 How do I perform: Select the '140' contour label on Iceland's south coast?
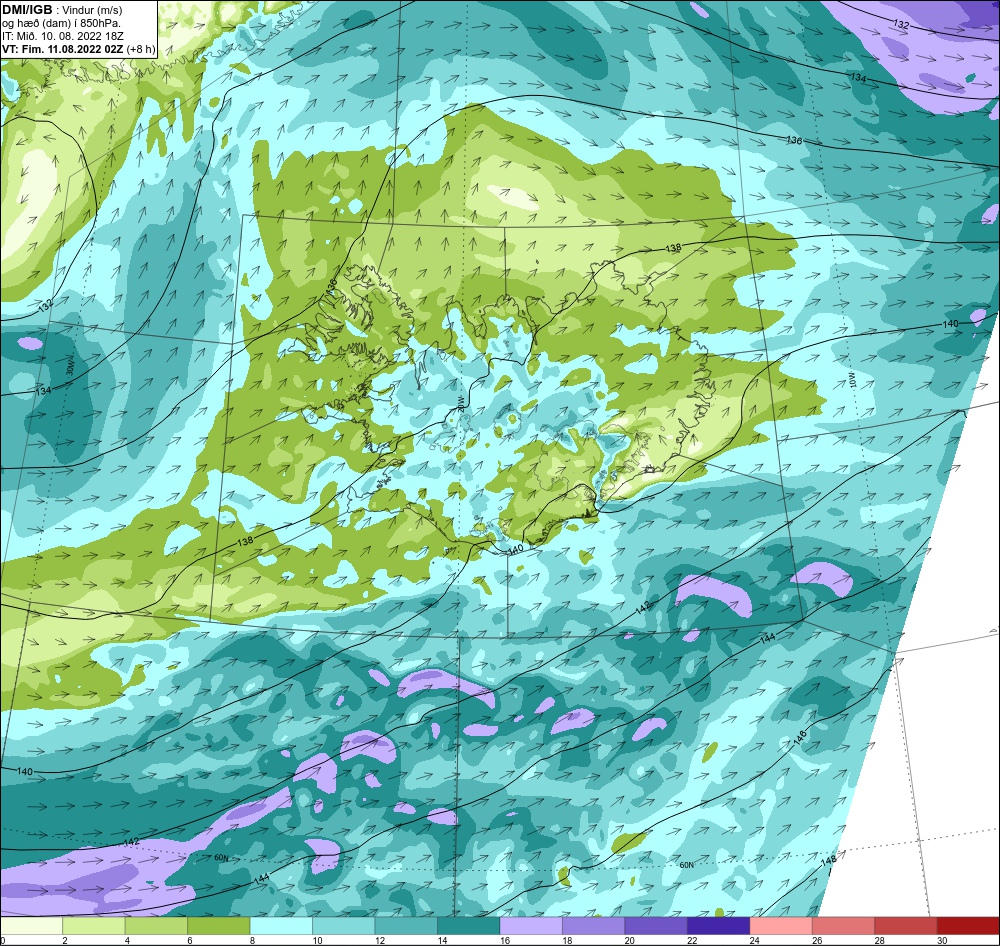516,549
